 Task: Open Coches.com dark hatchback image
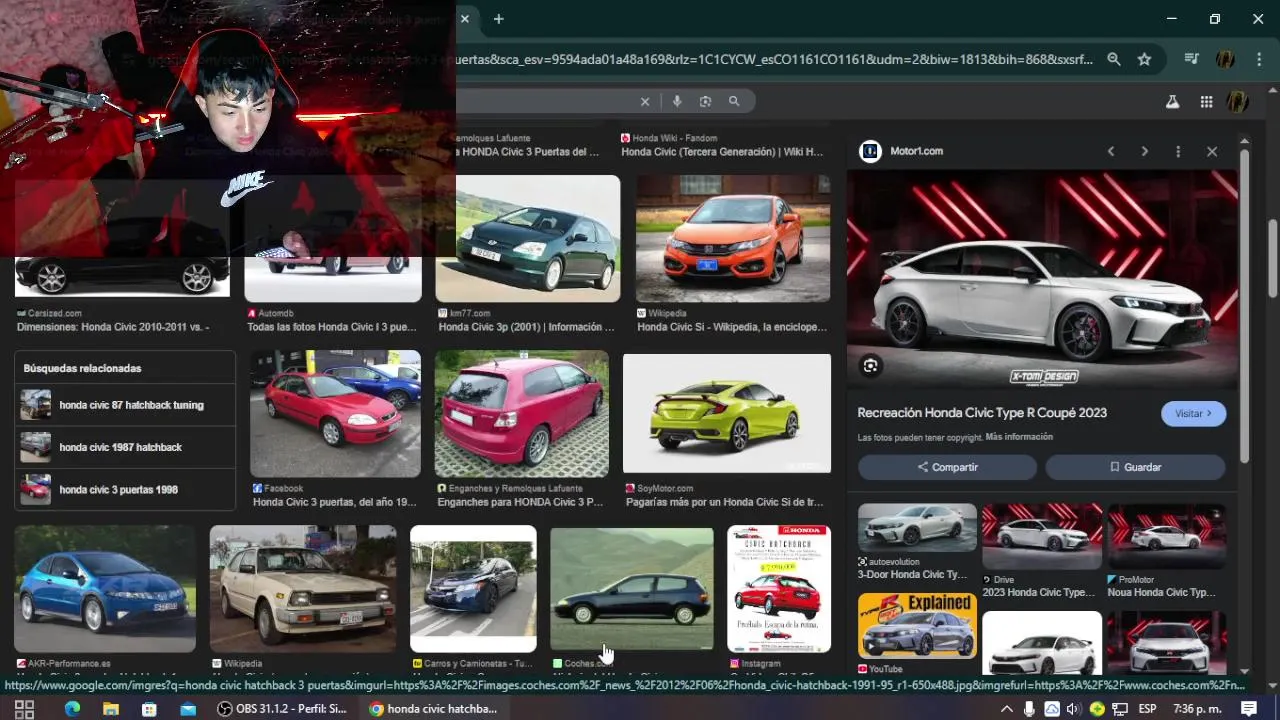632,588
